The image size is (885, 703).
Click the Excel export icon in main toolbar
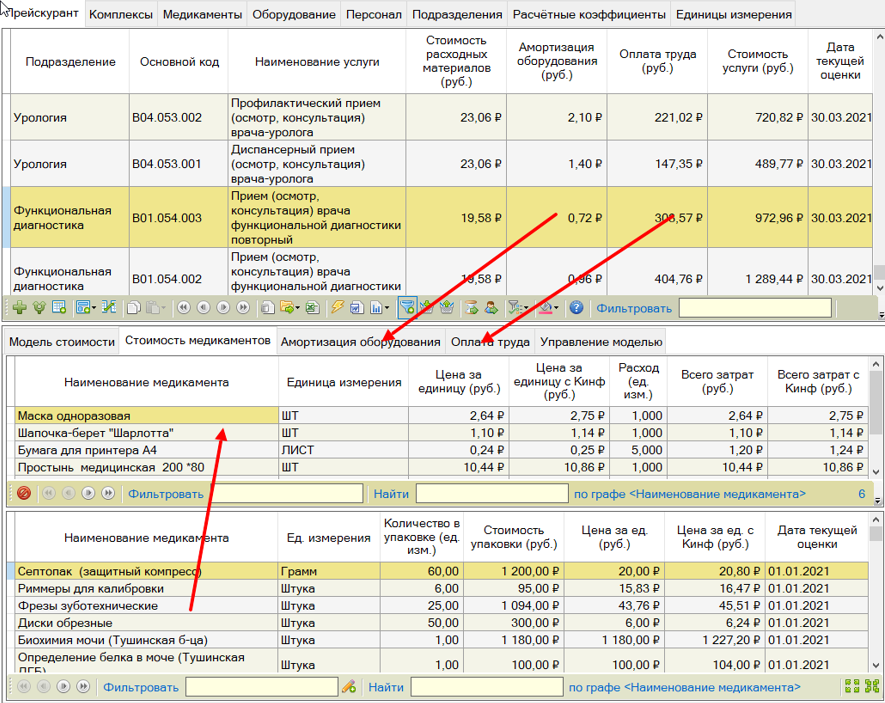[311, 307]
